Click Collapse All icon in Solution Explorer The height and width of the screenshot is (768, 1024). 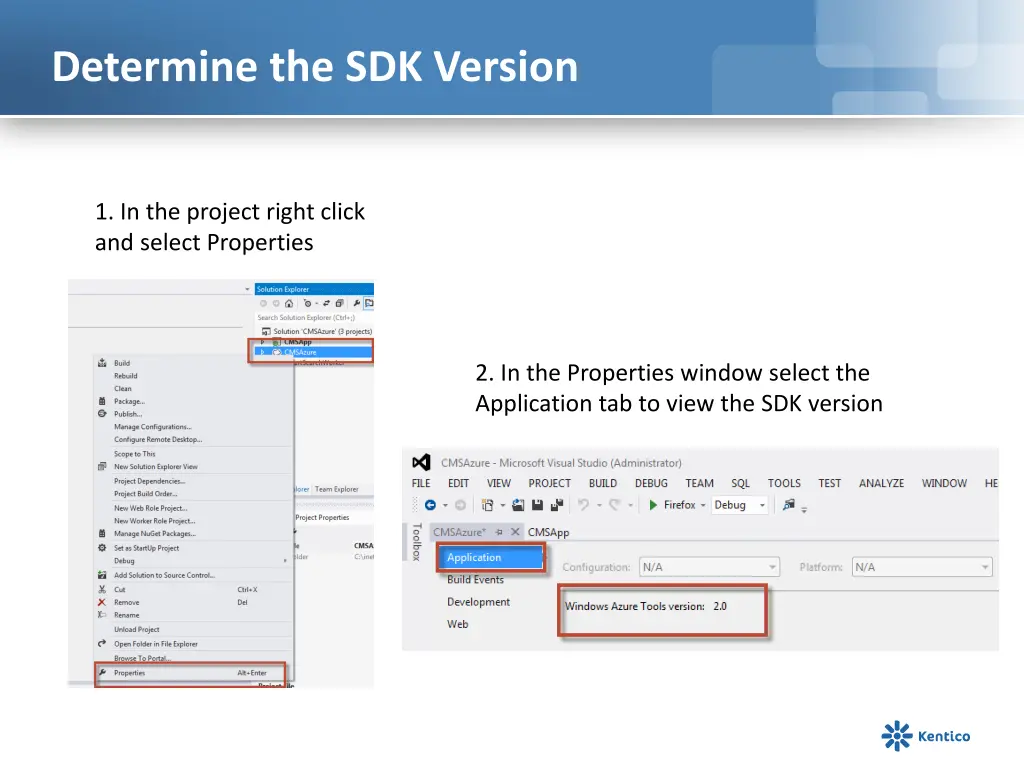click(x=340, y=303)
